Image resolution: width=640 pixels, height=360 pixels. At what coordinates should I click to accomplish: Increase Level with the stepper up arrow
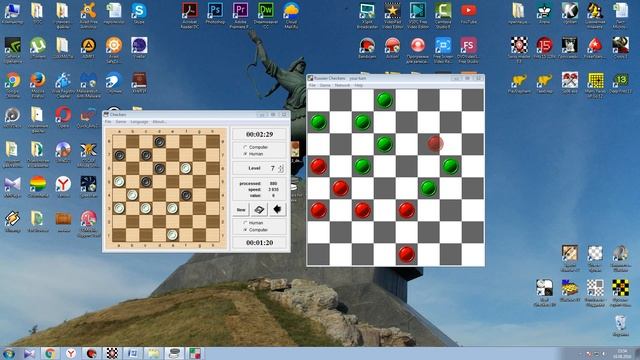click(281, 166)
